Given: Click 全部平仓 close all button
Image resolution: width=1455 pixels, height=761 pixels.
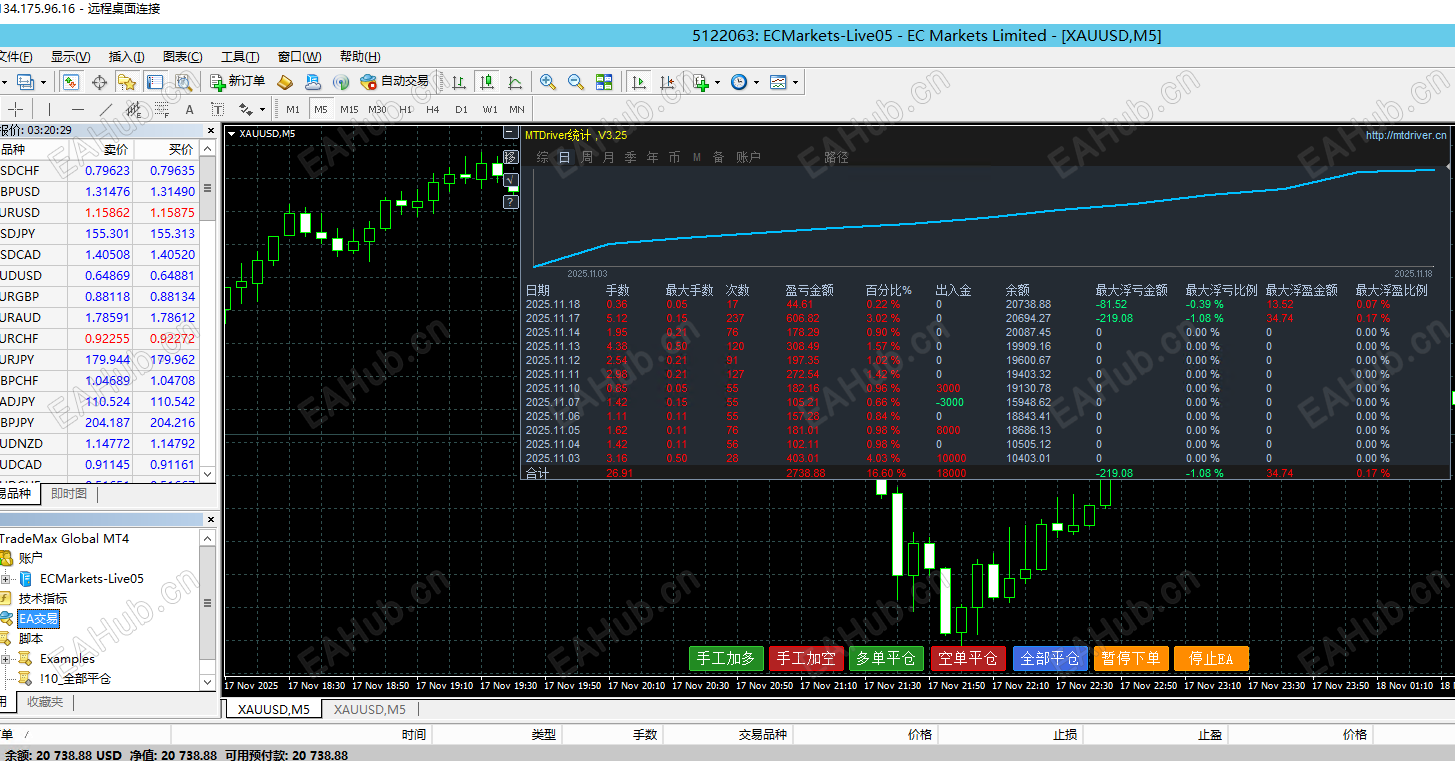Looking at the screenshot, I should click(1050, 658).
